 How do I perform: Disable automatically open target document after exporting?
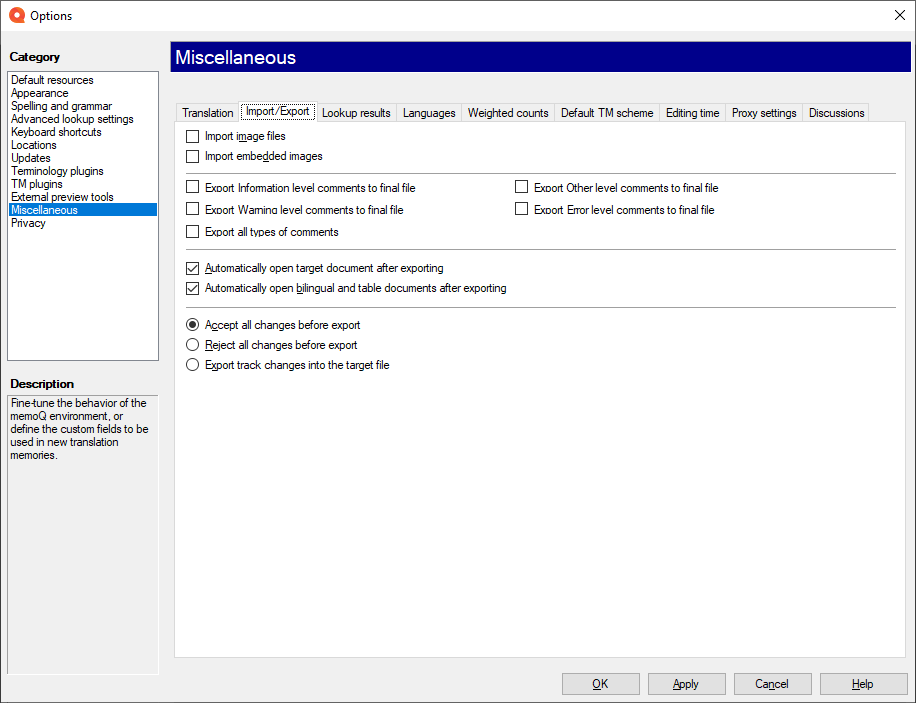click(192, 268)
